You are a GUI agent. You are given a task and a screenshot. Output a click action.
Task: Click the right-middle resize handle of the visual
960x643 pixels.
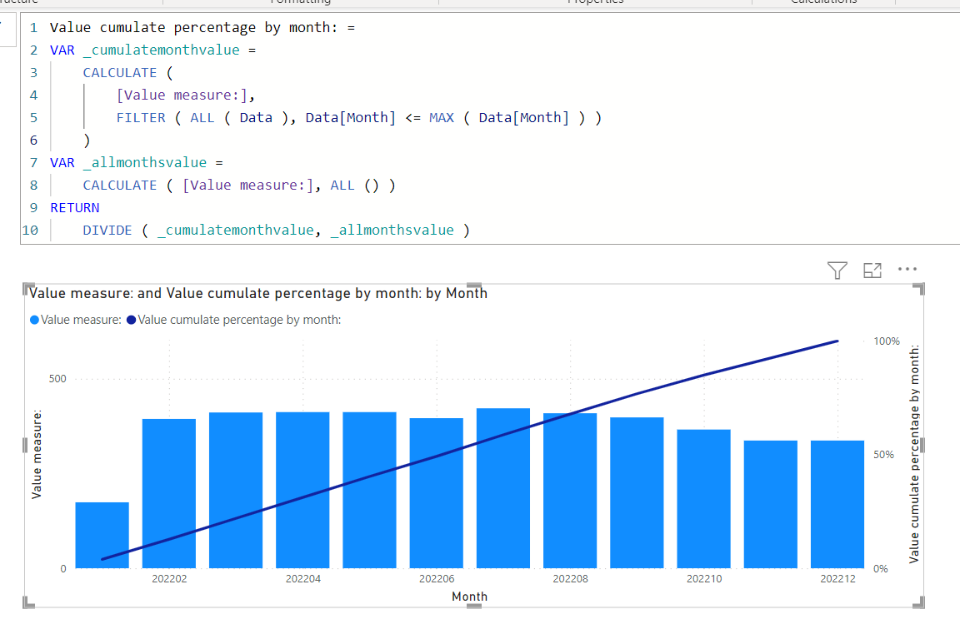tap(921, 445)
